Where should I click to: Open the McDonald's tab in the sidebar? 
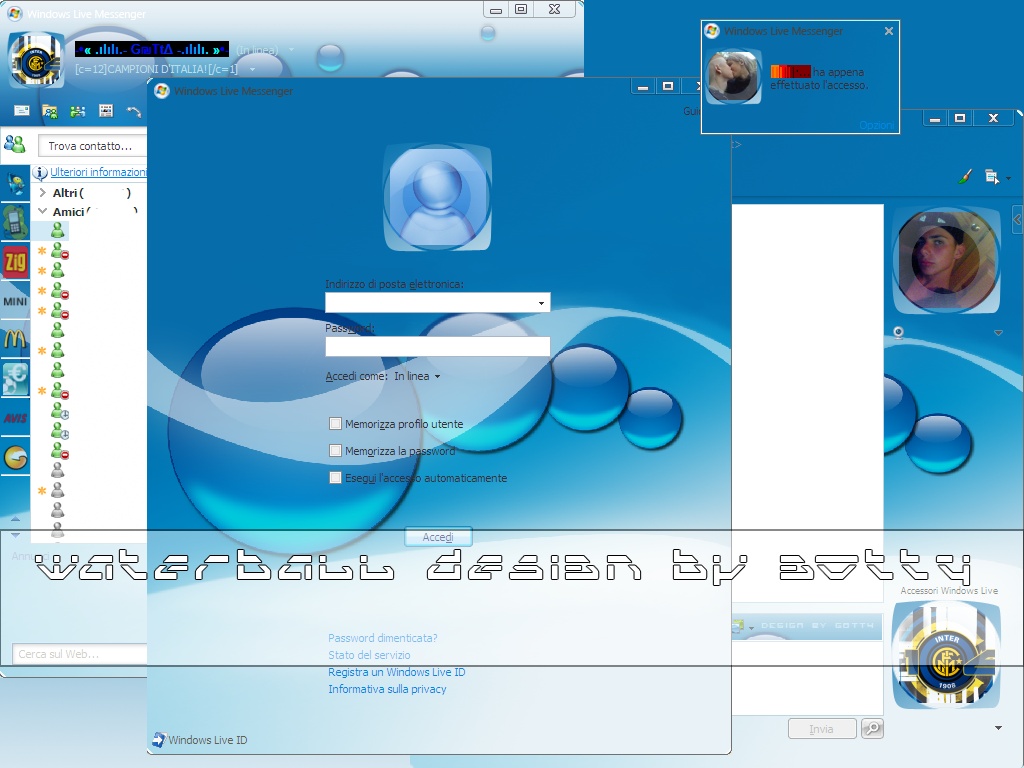pyautogui.click(x=15, y=338)
